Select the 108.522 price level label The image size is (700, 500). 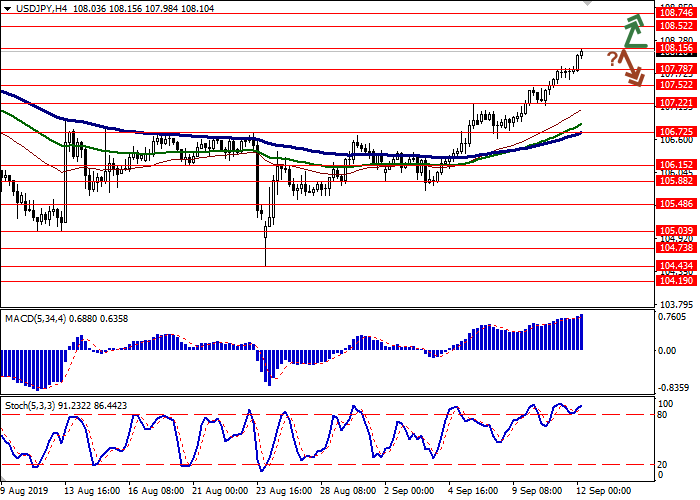click(675, 27)
